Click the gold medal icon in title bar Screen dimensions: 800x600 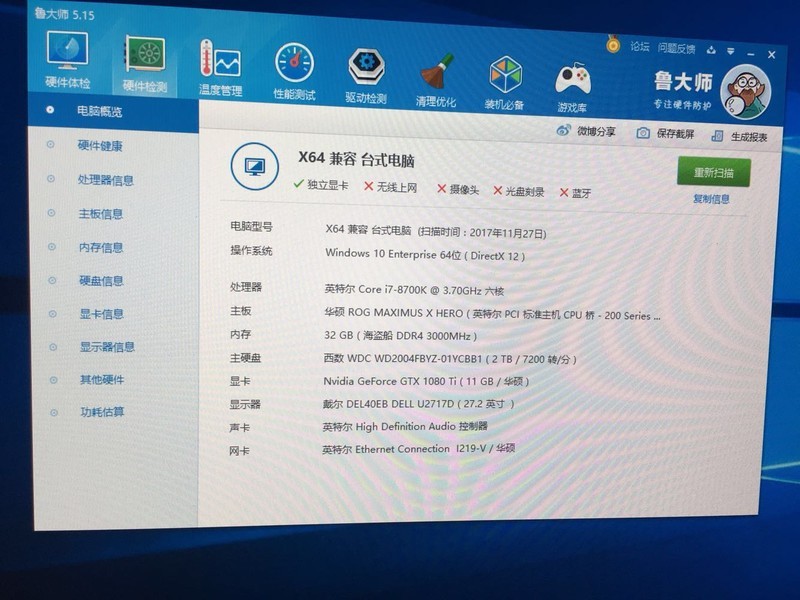613,44
